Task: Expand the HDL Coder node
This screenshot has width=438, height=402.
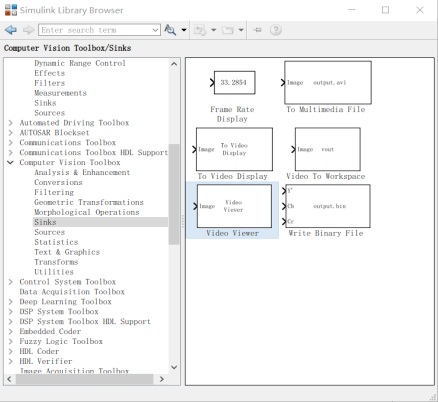Action: click(x=11, y=351)
